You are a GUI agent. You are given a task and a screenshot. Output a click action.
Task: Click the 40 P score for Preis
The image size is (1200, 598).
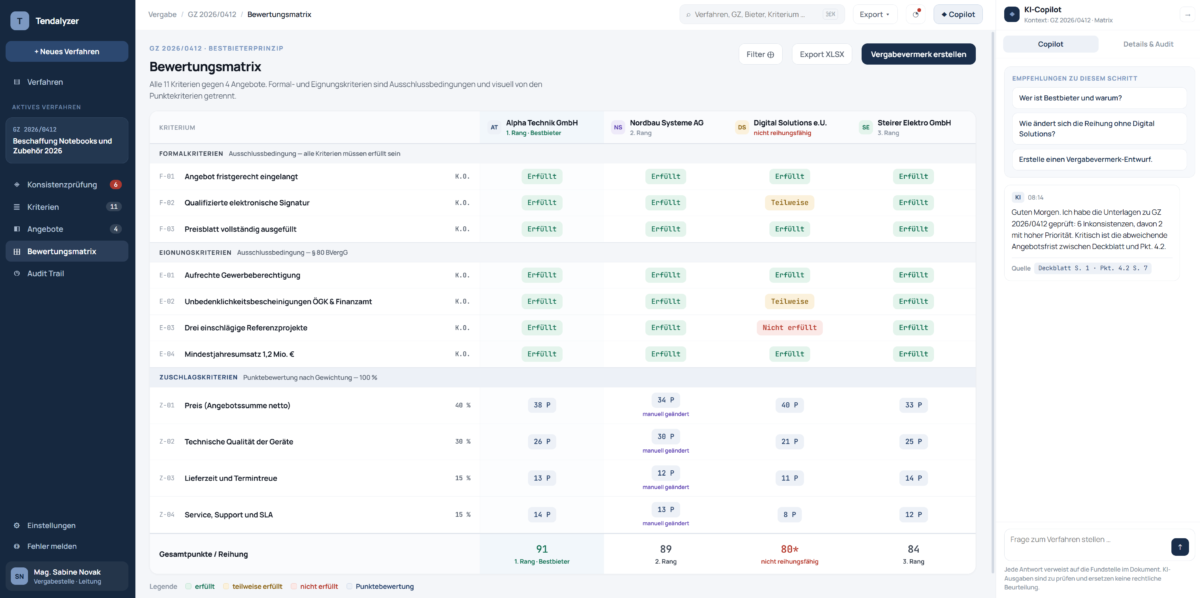click(x=790, y=405)
